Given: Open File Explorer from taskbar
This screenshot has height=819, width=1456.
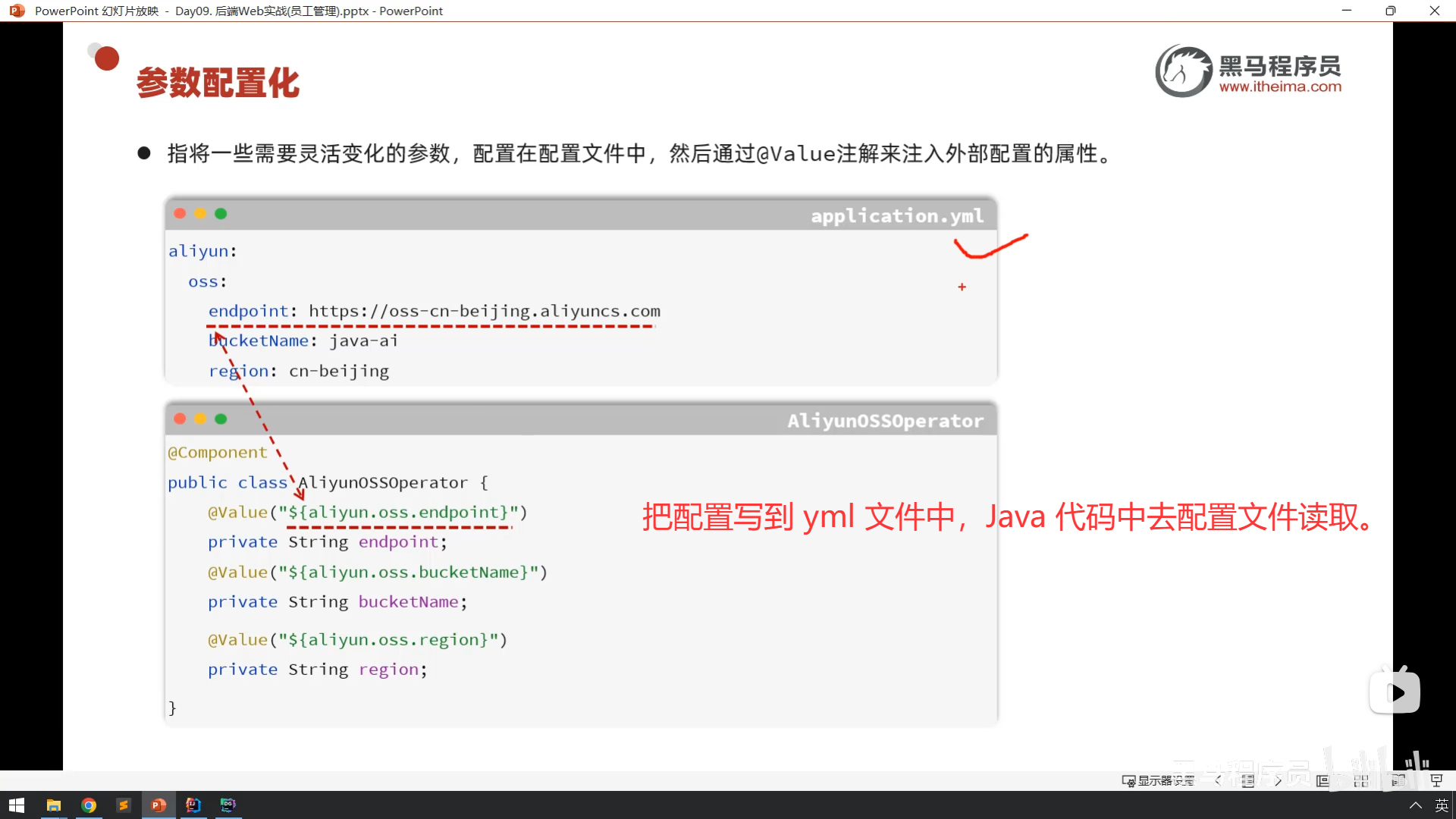Looking at the screenshot, I should [x=53, y=805].
